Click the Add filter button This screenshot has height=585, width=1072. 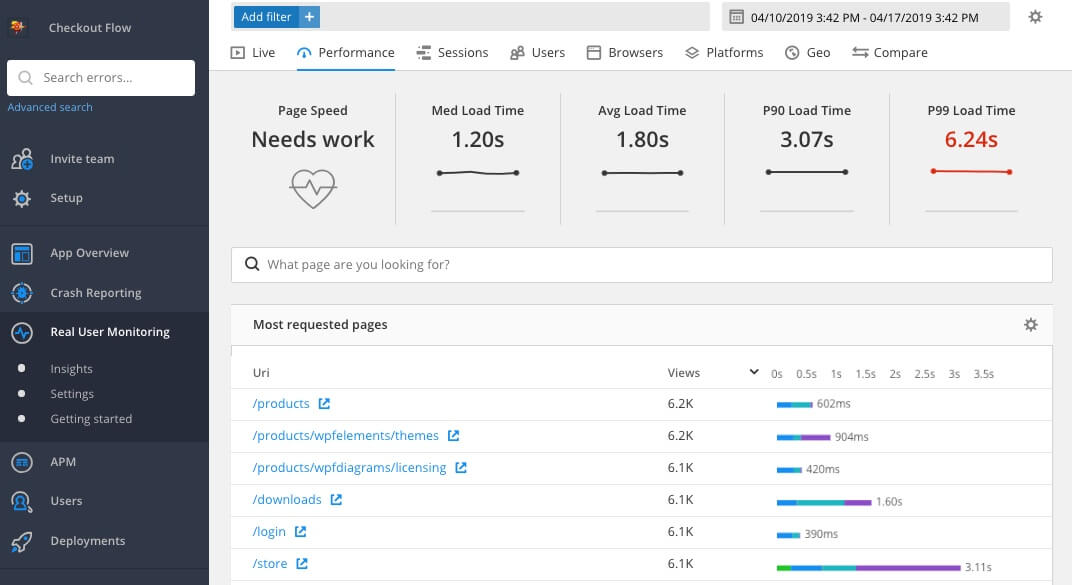pos(277,16)
